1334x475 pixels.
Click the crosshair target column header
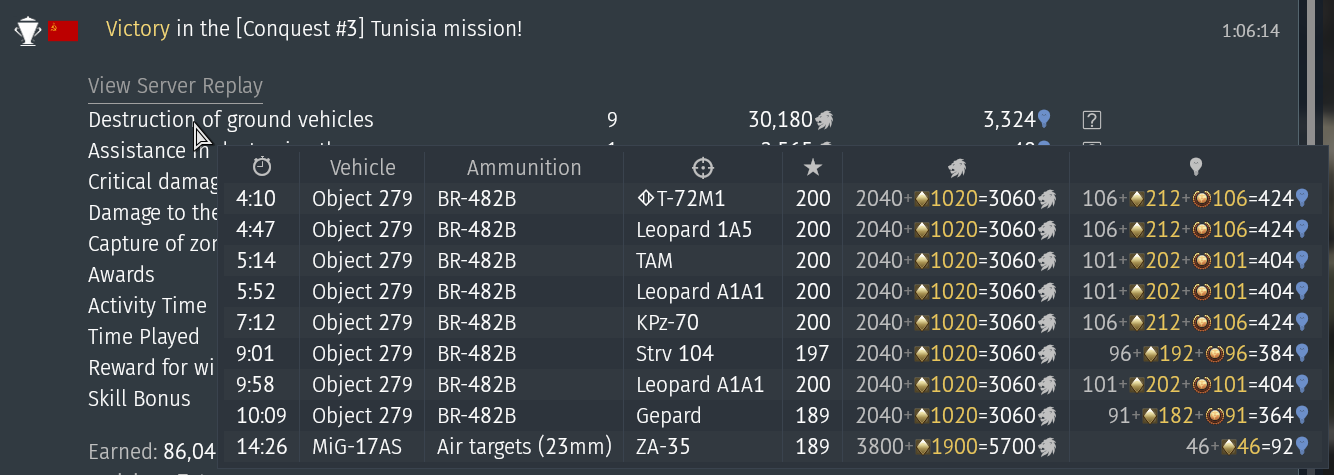coord(703,167)
